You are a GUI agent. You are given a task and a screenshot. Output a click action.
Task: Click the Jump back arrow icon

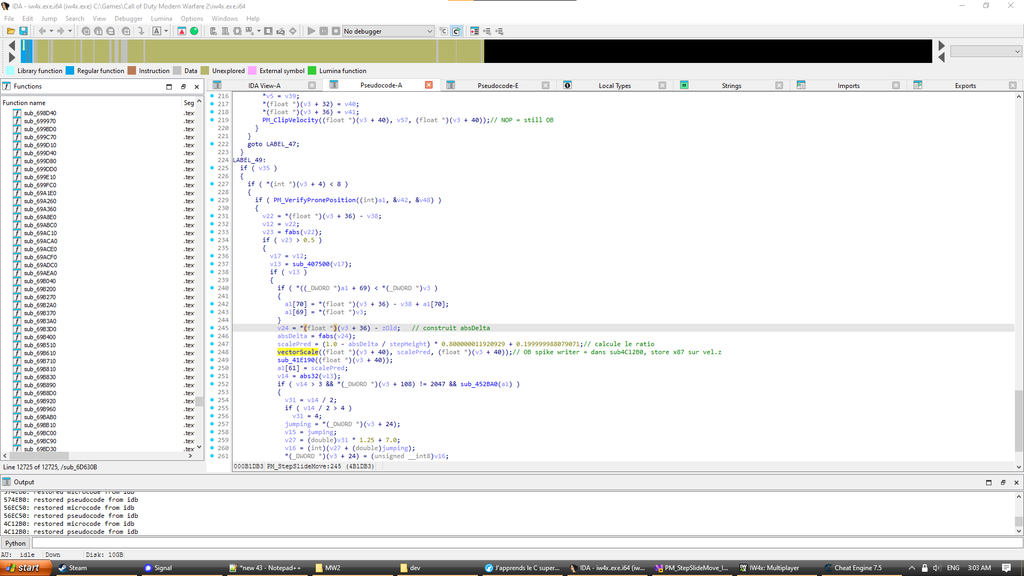pos(42,31)
